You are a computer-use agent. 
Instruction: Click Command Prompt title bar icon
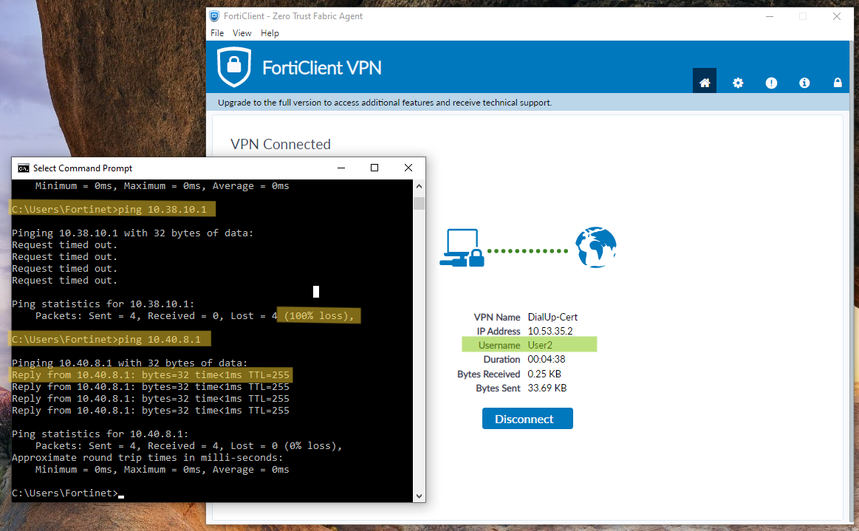[23, 168]
